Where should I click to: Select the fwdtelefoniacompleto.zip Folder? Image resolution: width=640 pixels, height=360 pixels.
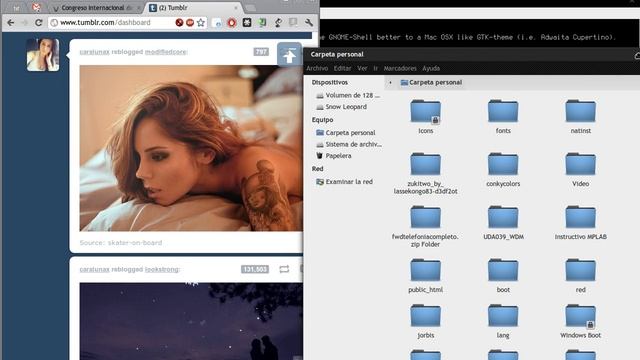426,226
